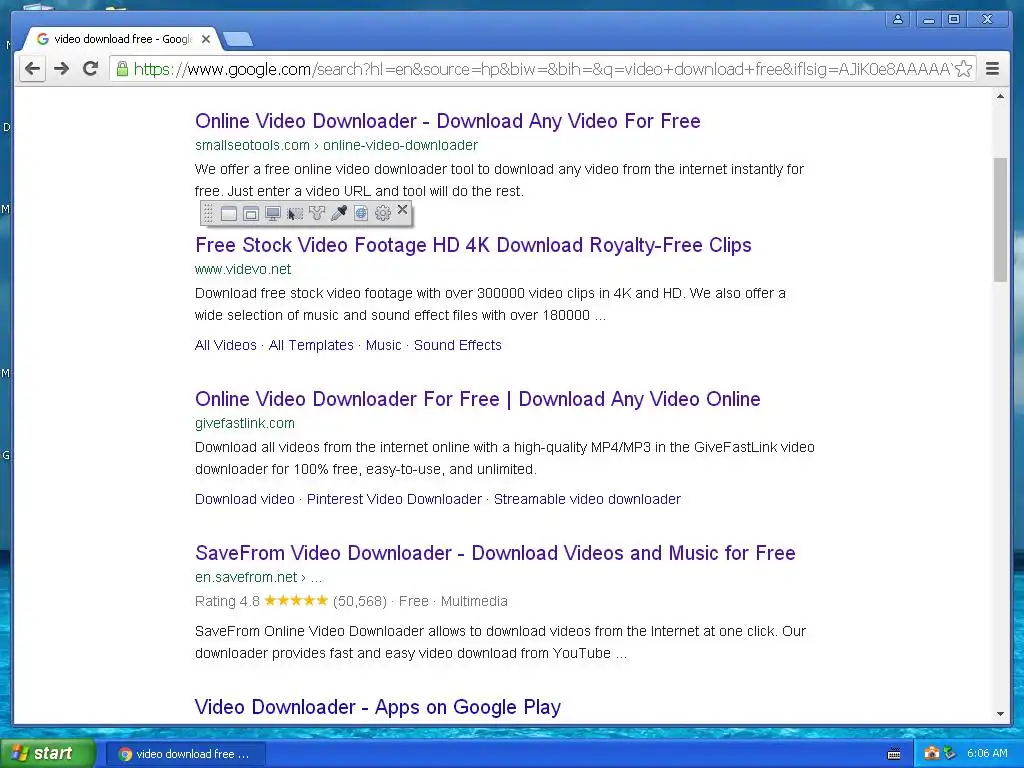
Task: Click the Safely Remove Hardware tray icon
Action: point(950,754)
